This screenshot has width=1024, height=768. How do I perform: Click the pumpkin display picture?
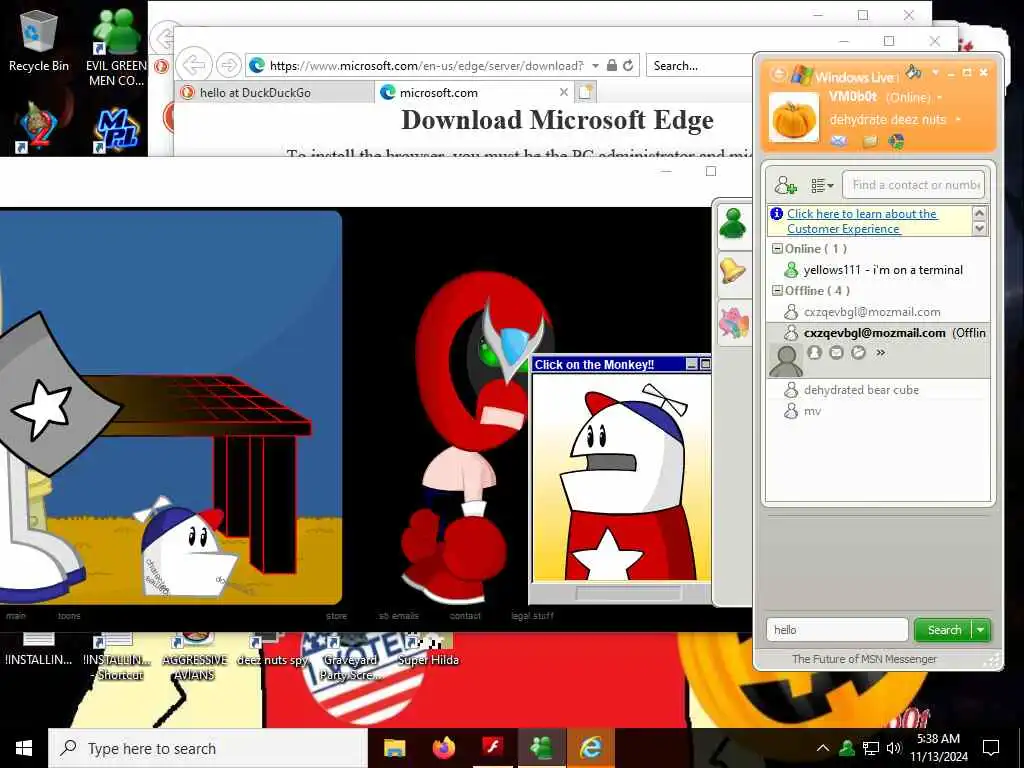tap(794, 118)
